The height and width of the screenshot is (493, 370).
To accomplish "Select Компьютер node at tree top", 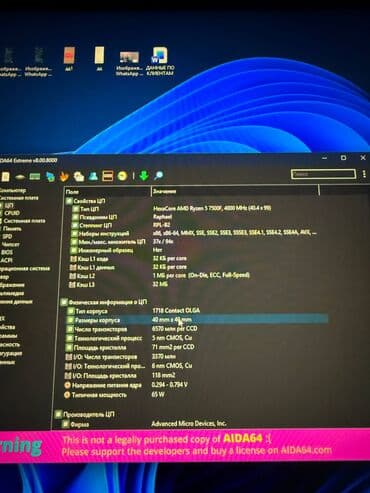I will point(13,190).
